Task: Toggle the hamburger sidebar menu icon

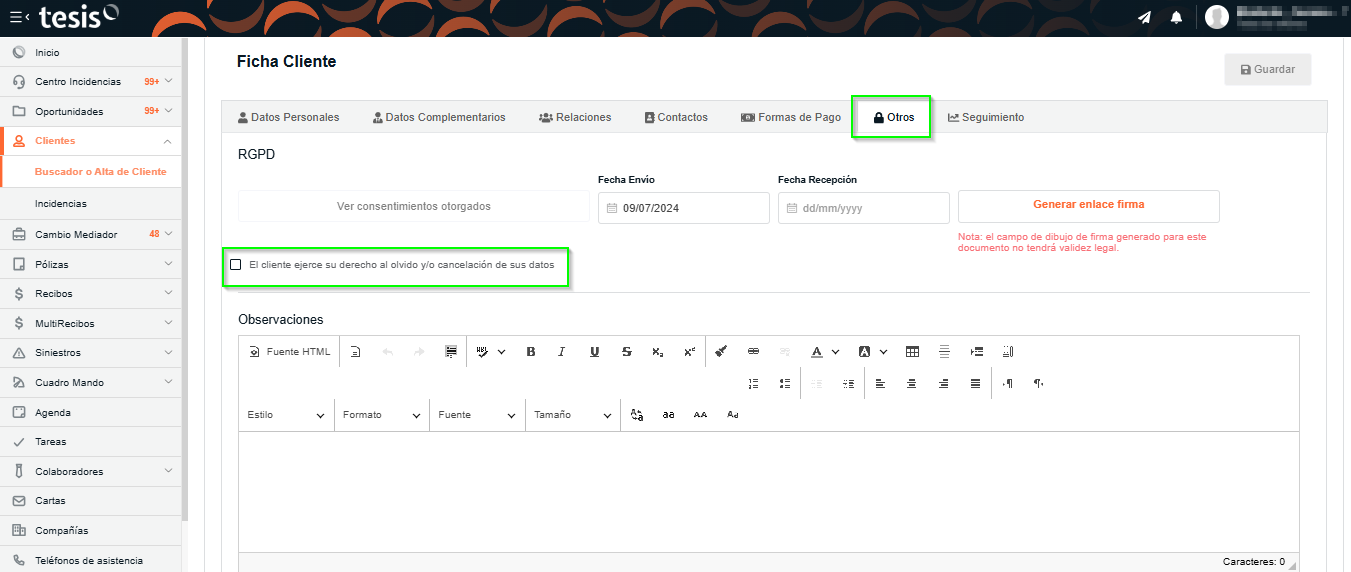Action: point(19,17)
